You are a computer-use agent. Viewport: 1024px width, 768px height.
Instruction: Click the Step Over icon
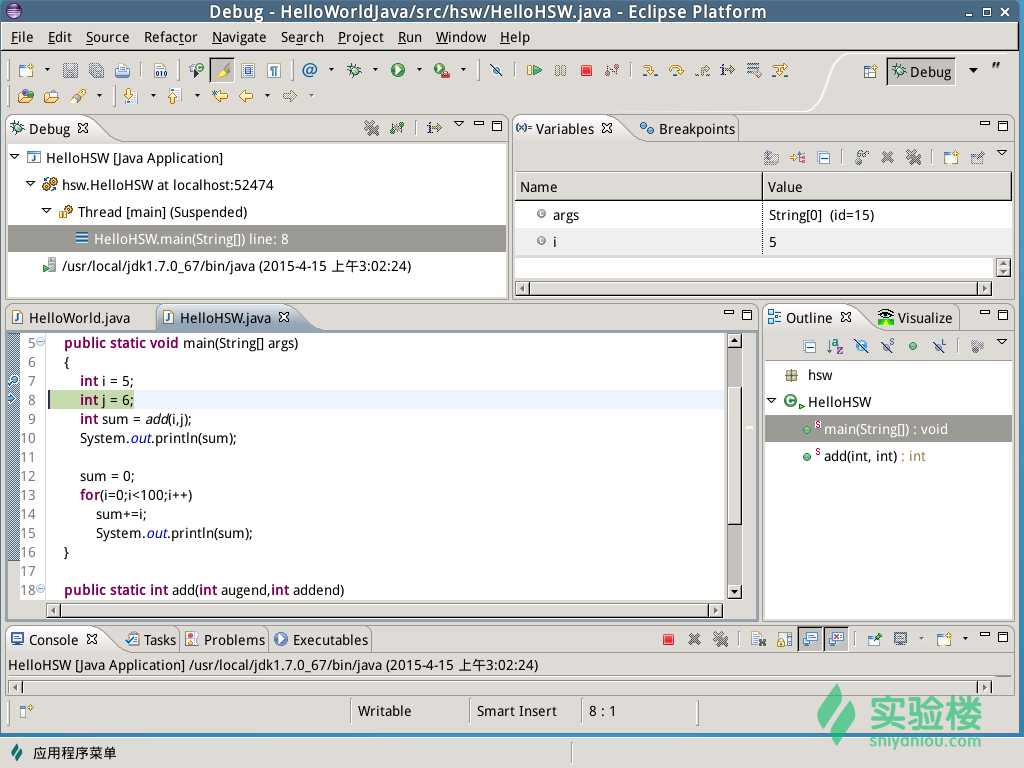(676, 70)
